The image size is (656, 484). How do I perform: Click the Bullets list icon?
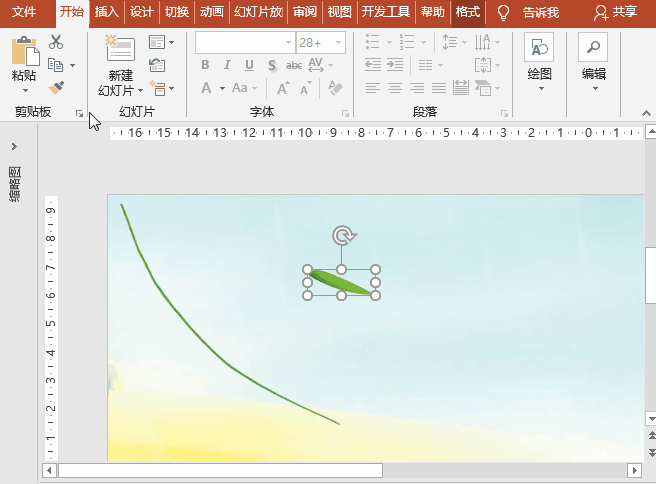(x=372, y=42)
